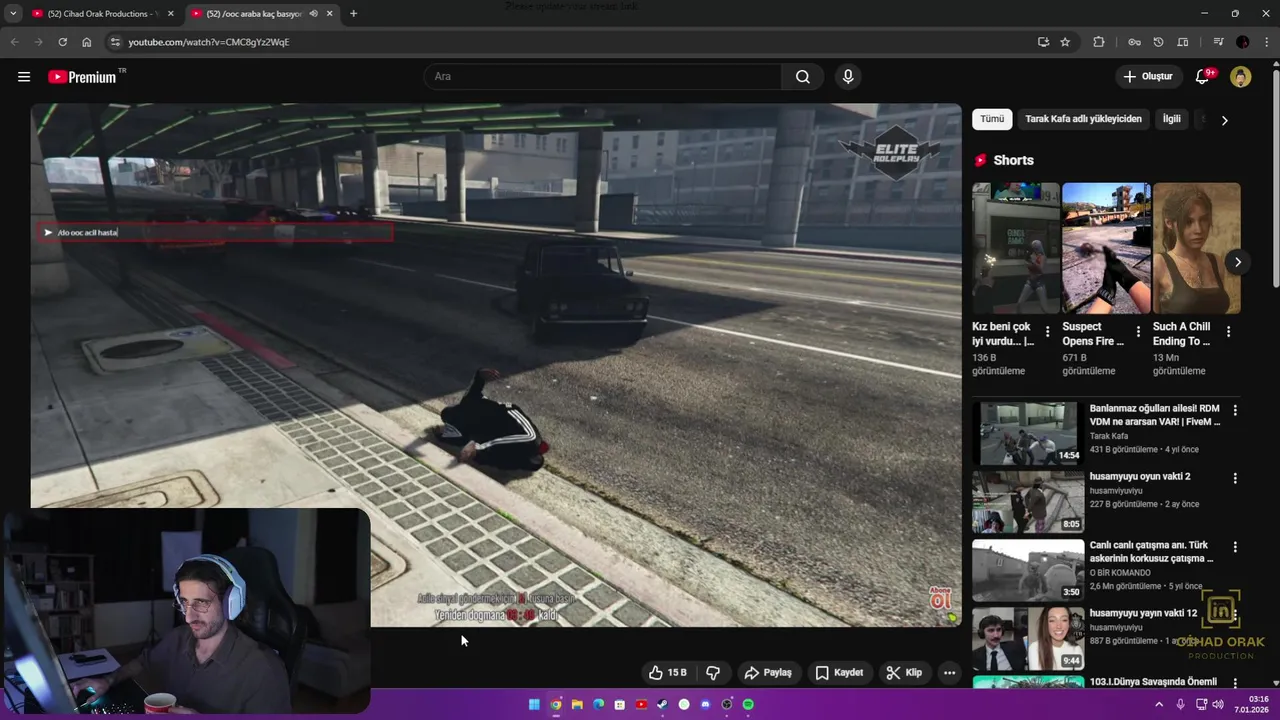View site information icon in address bar

[115, 42]
